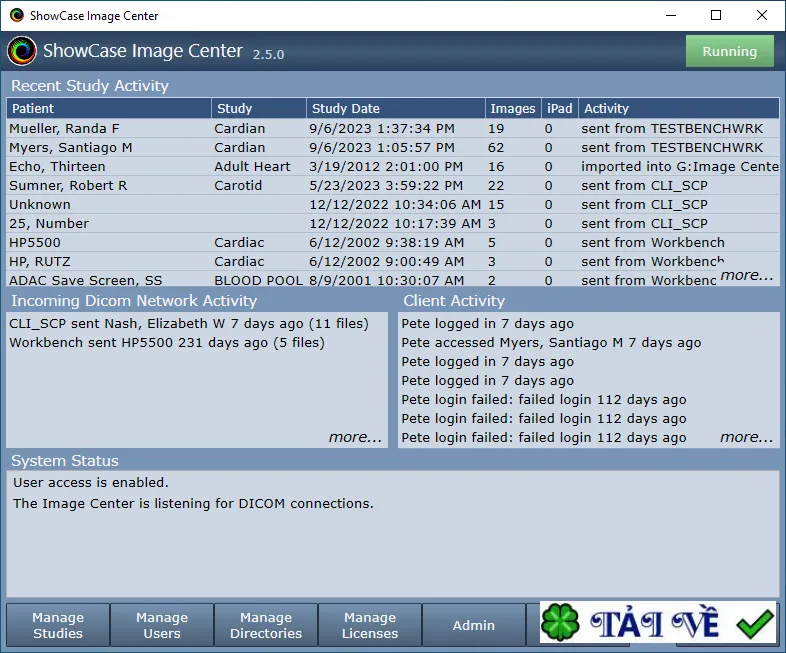Open the Admin section
Image resolution: width=786 pixels, height=653 pixels.
click(x=474, y=625)
